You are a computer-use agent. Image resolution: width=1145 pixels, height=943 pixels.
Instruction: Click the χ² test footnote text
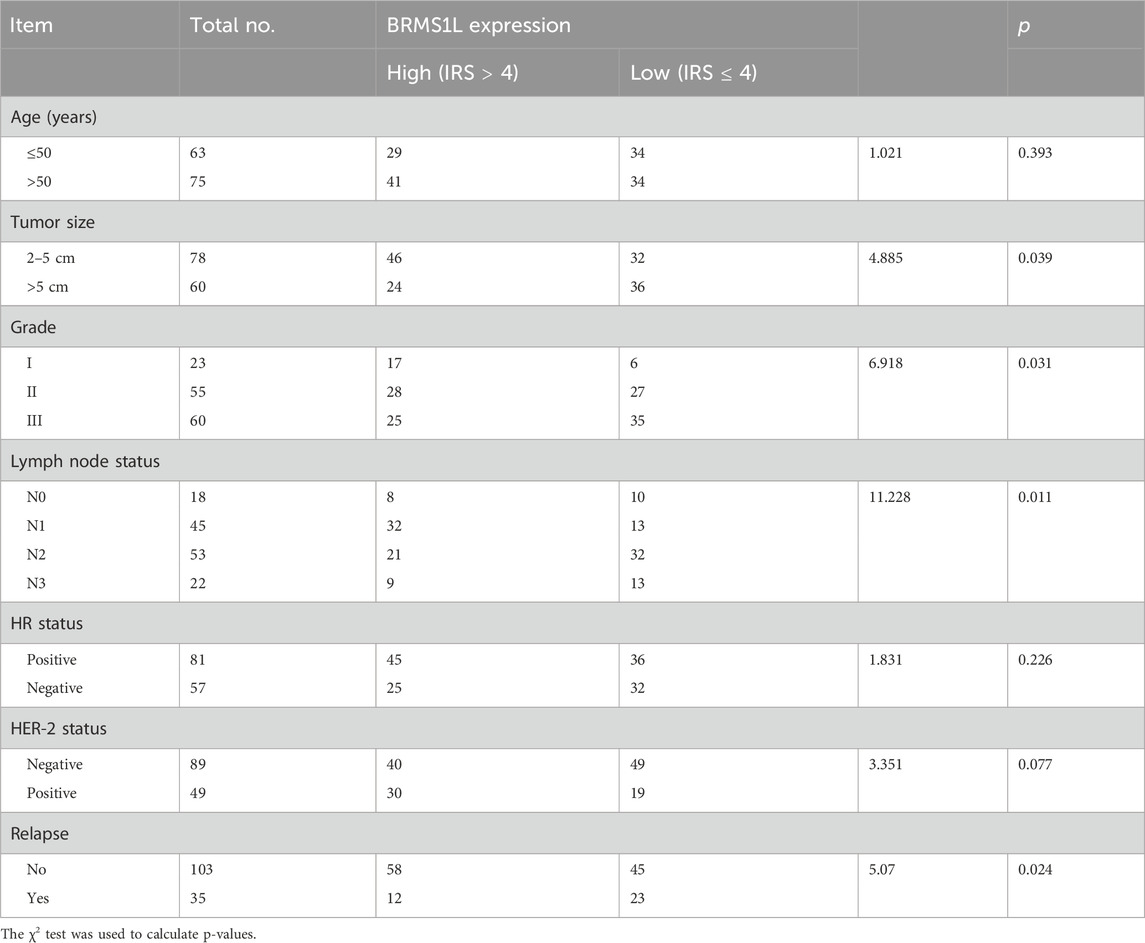click(129, 934)
